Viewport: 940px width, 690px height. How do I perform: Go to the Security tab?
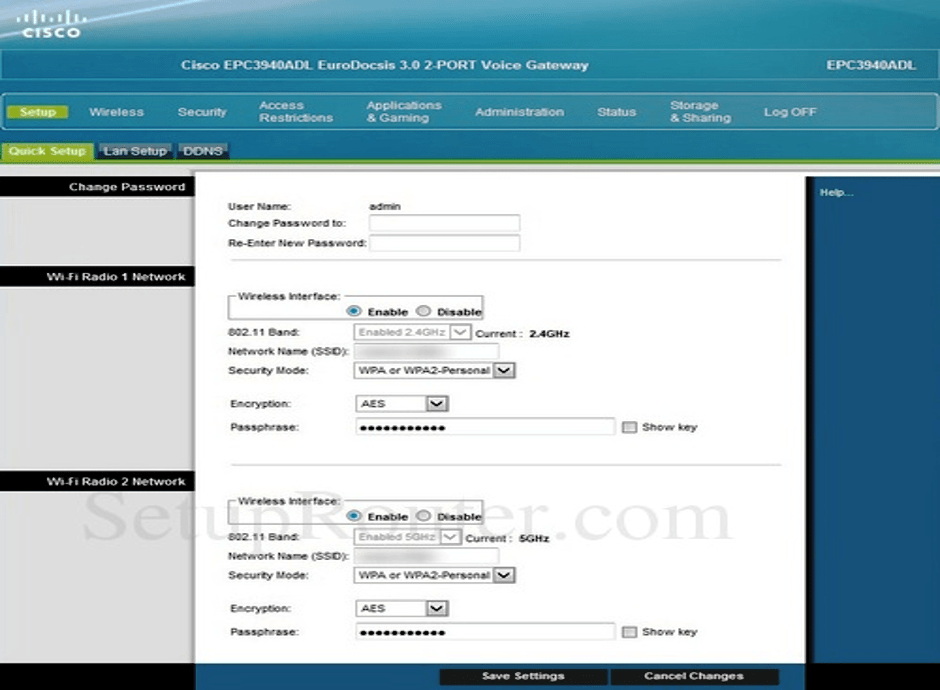(x=202, y=112)
